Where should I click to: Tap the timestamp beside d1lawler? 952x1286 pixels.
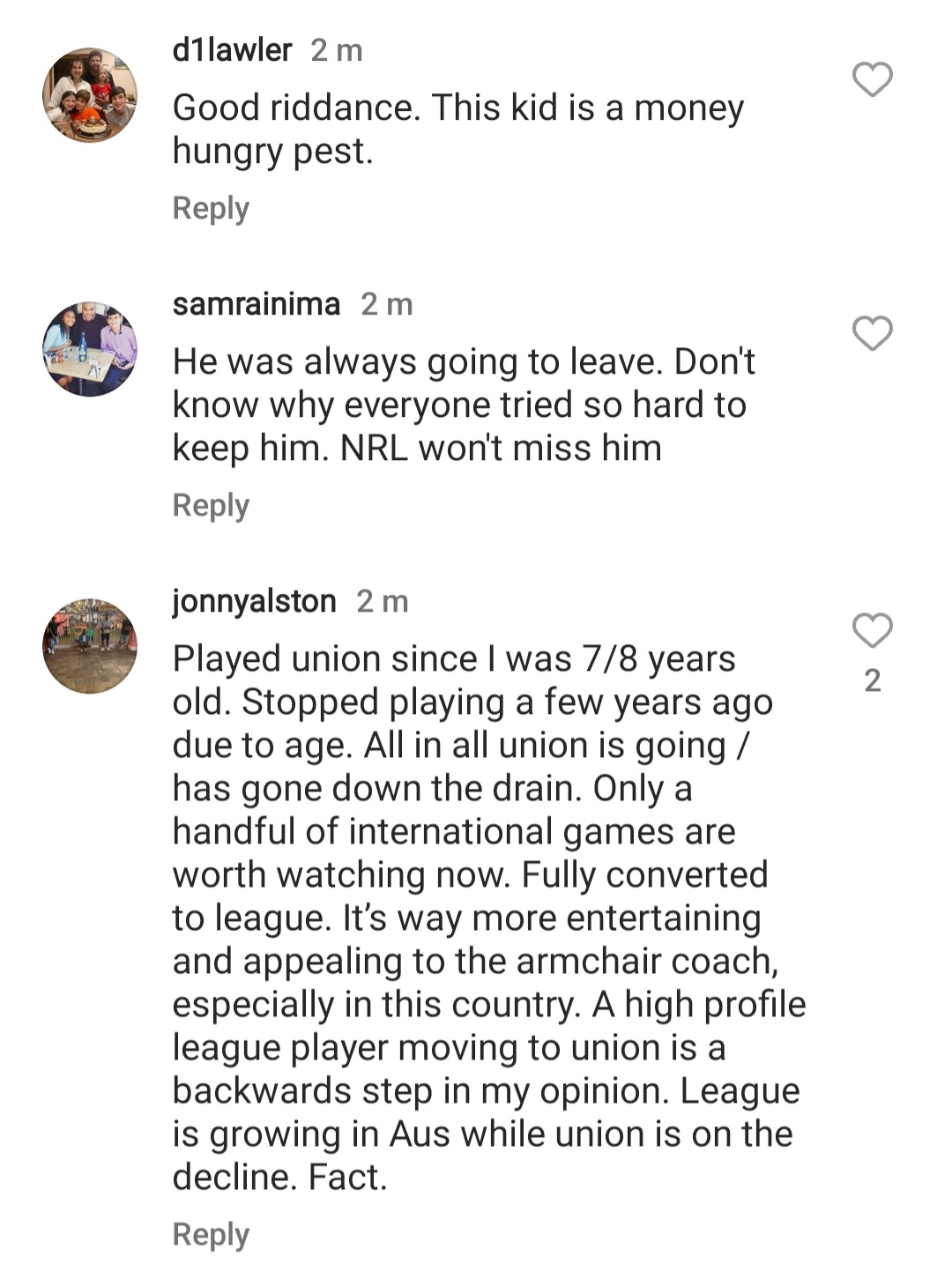pos(337,51)
